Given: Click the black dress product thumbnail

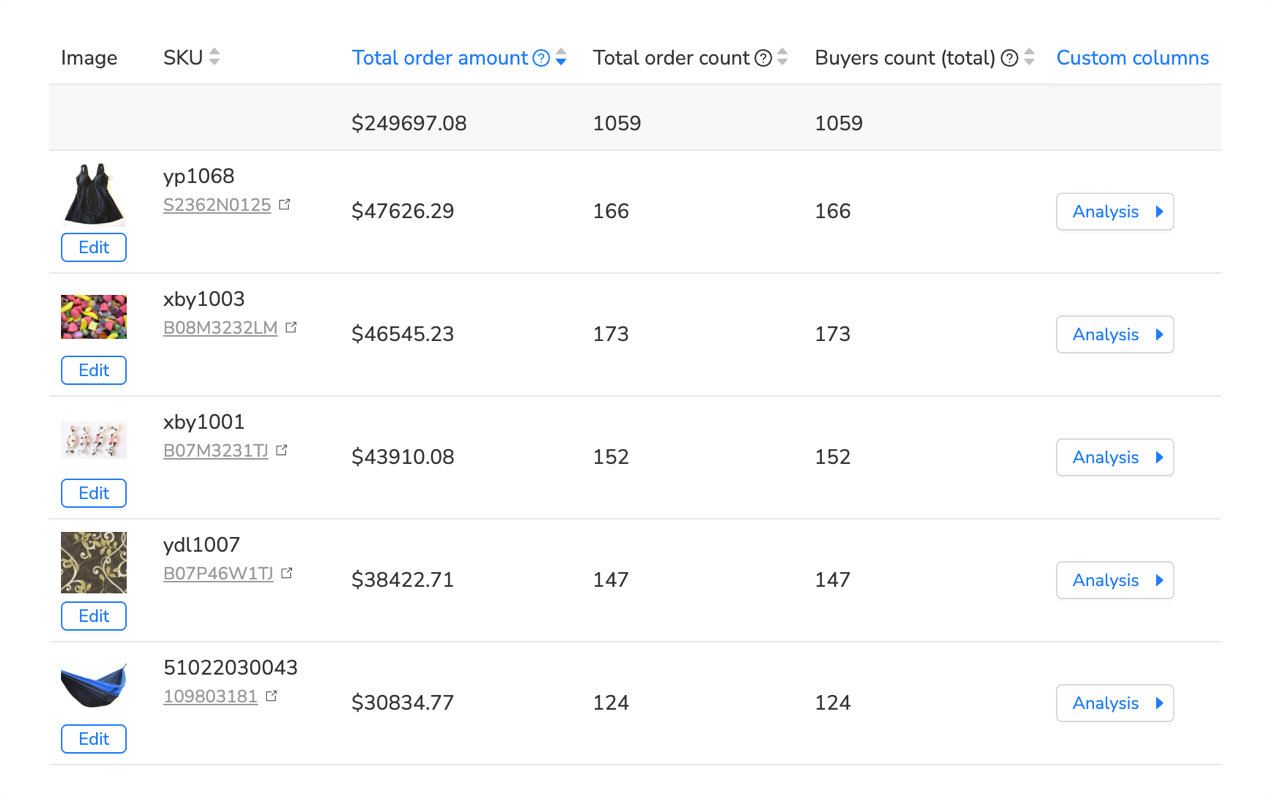Looking at the screenshot, I should tap(93, 192).
